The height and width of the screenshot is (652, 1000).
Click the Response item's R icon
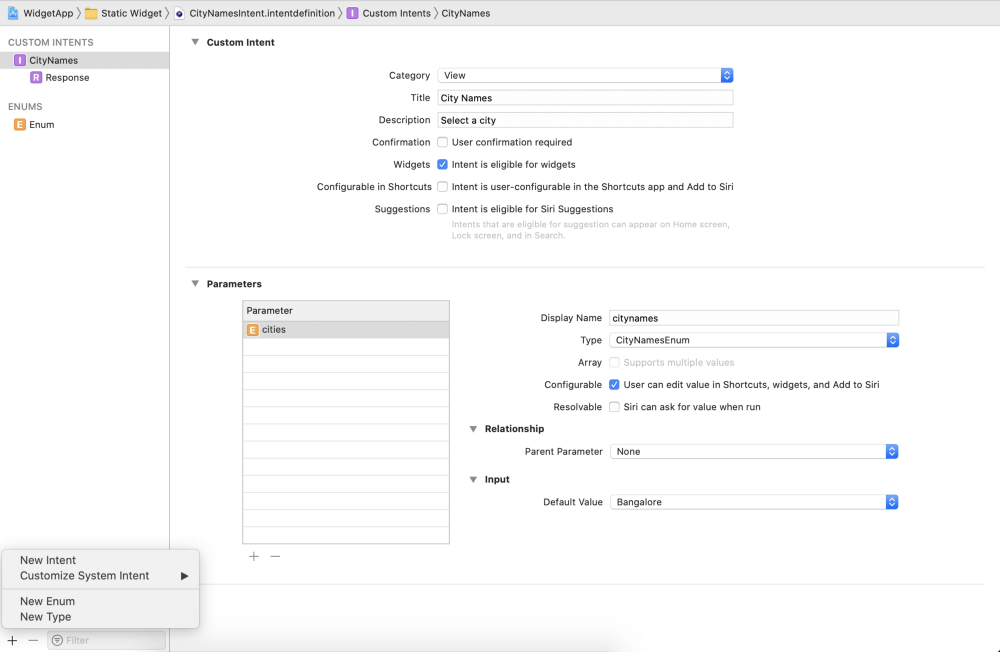(36, 77)
